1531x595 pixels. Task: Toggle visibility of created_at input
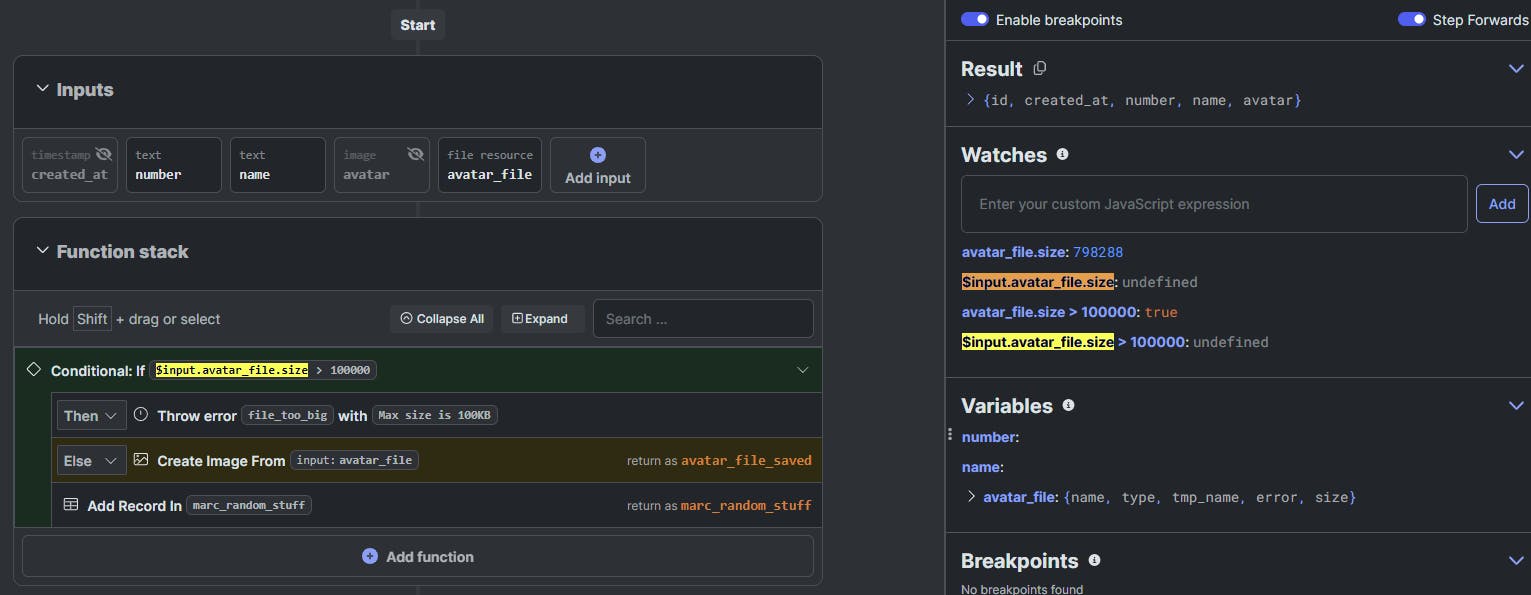(103, 154)
